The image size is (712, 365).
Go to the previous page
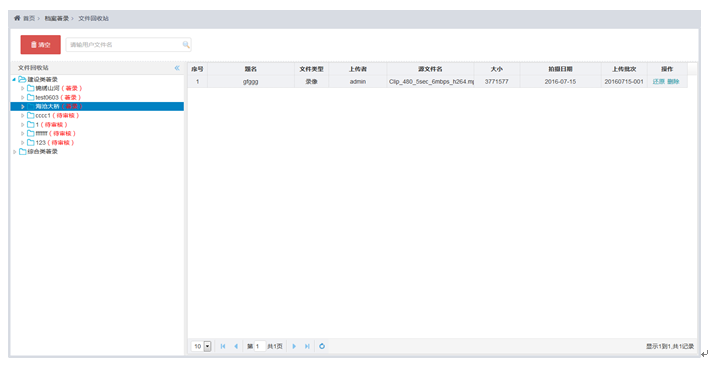[x=236, y=346]
